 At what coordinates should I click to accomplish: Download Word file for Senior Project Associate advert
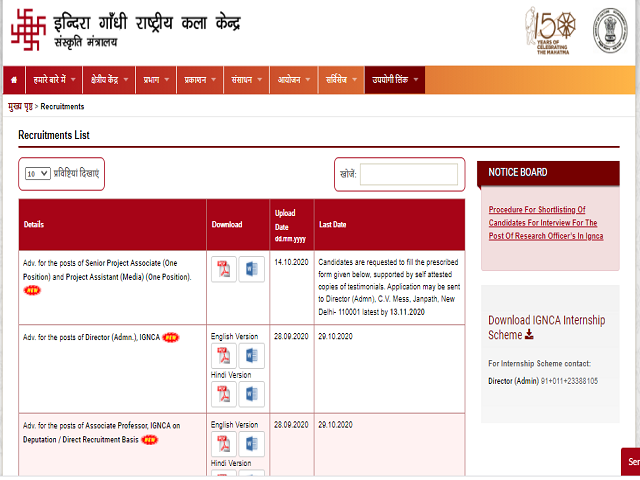coord(251,269)
